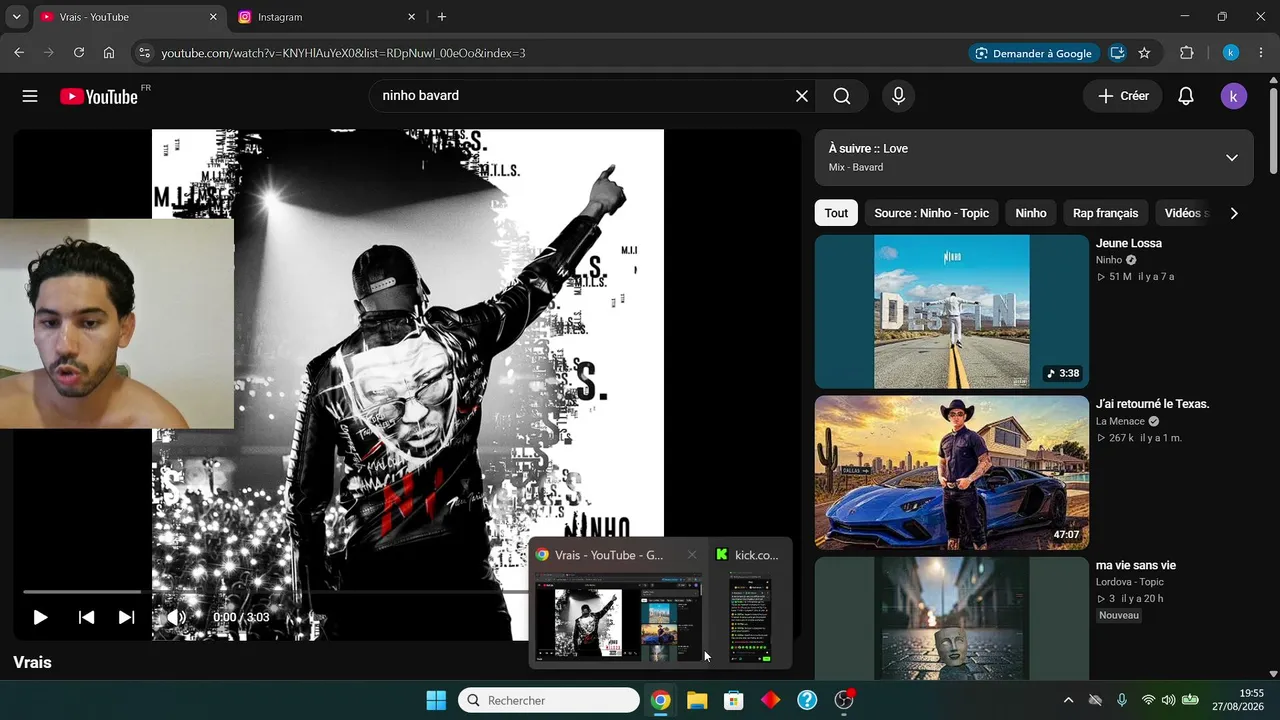Click the Chrome taskbar icon

click(x=660, y=700)
